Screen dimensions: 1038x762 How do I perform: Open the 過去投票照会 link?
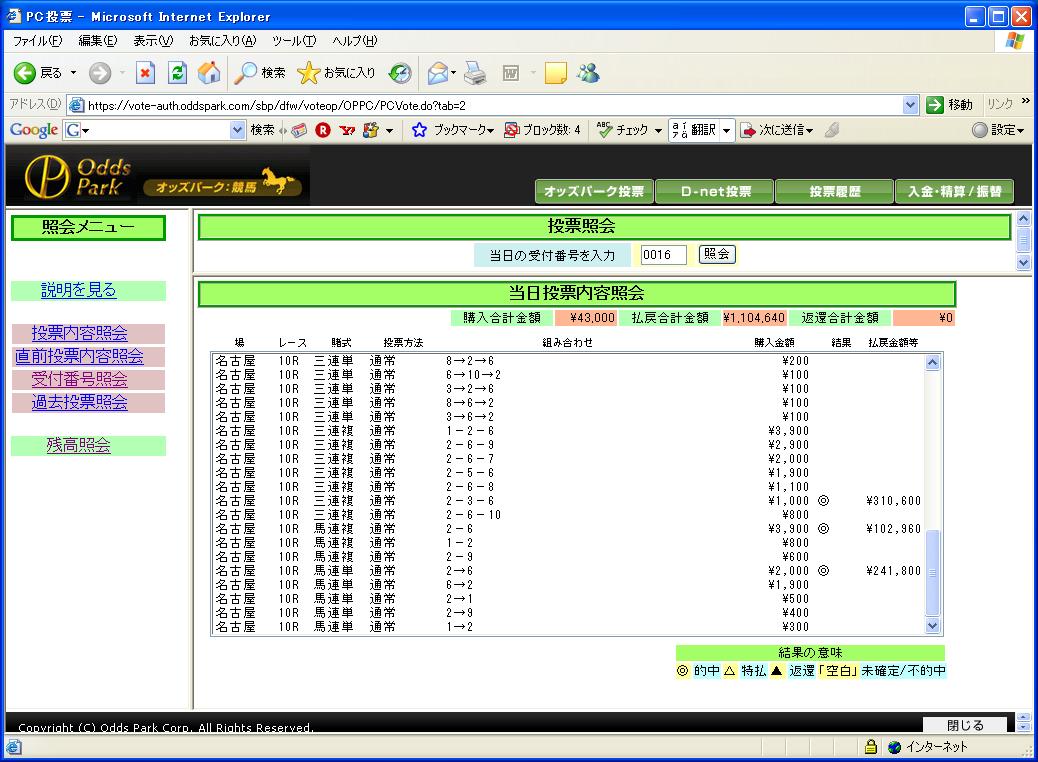tap(79, 402)
